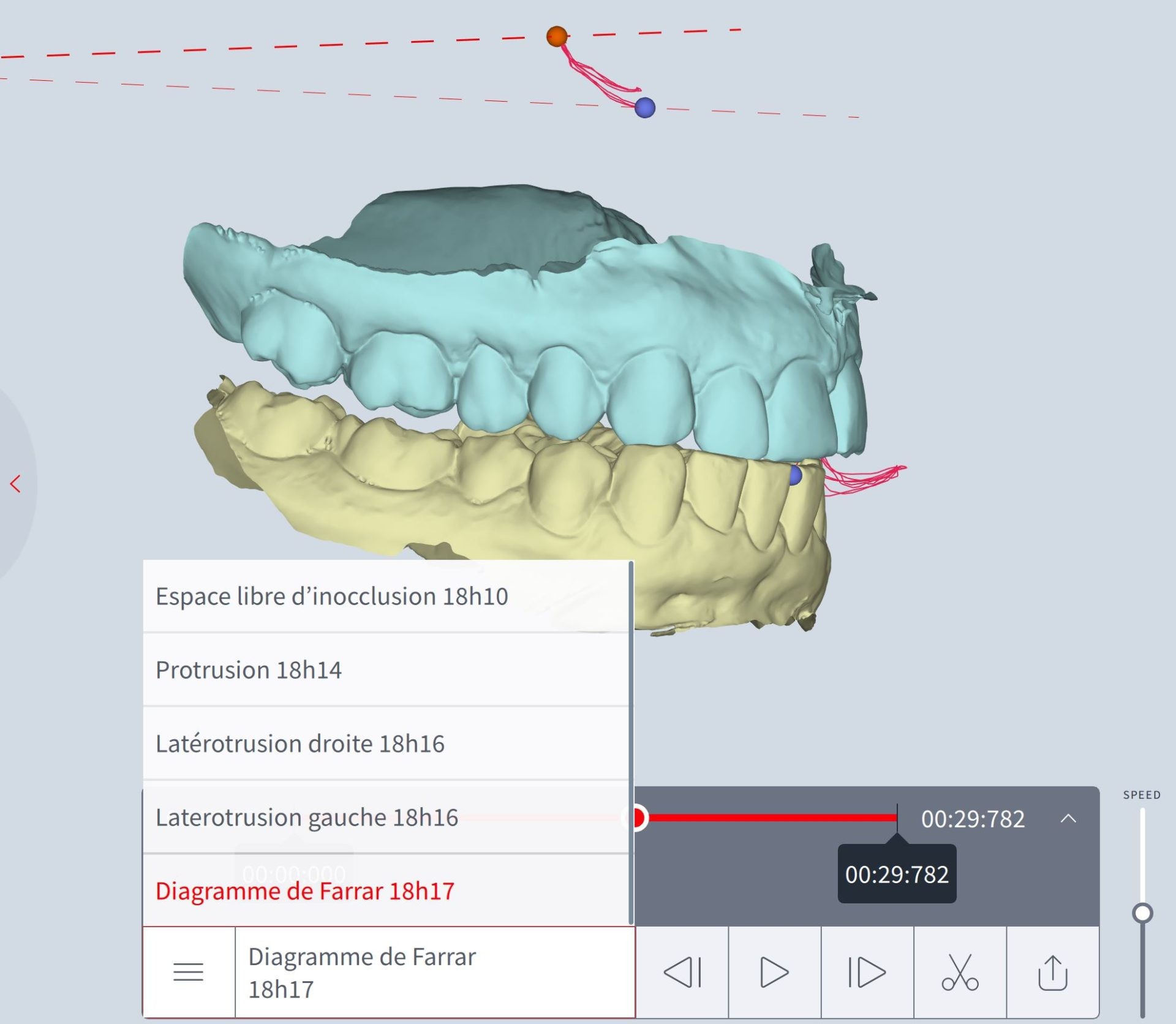Click the SPEED slider handle
Screen dimensions: 1176x1024
1142,913
